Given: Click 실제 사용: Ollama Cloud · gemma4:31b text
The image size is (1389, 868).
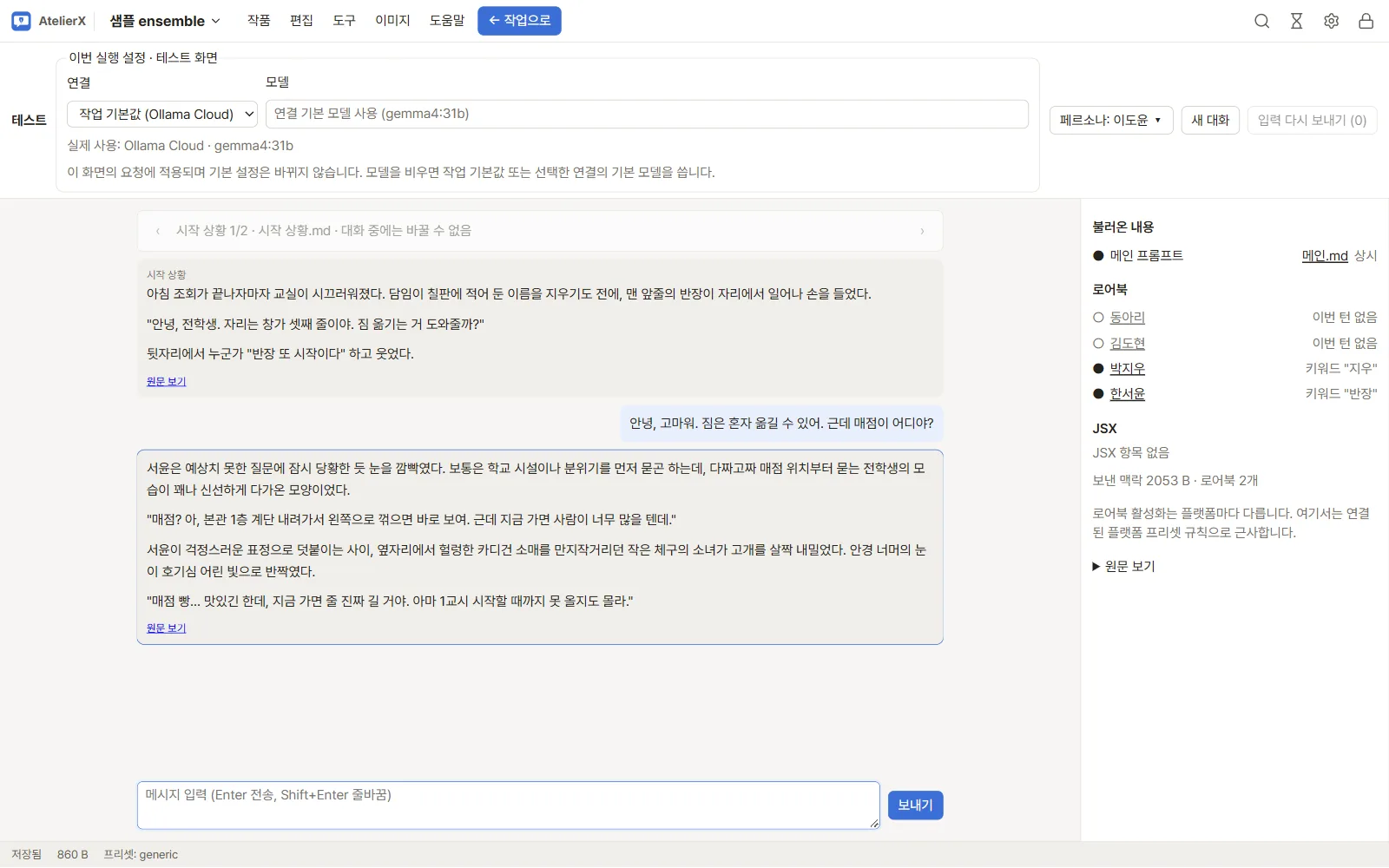Looking at the screenshot, I should pos(181,146).
